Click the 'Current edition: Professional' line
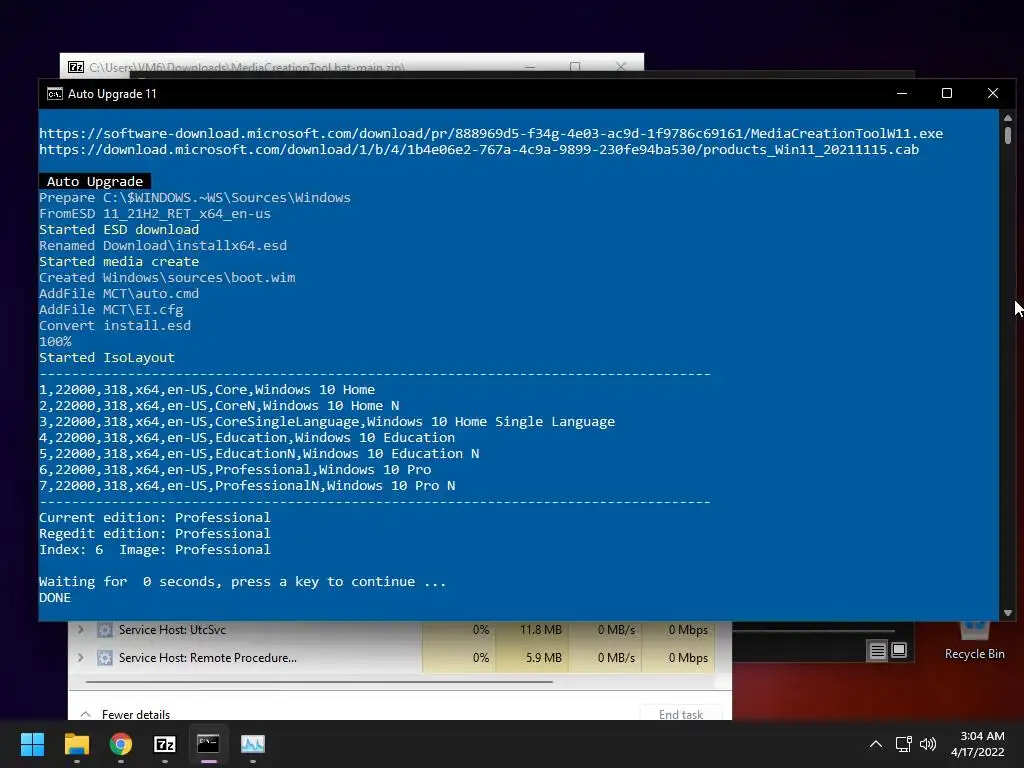 coord(155,517)
